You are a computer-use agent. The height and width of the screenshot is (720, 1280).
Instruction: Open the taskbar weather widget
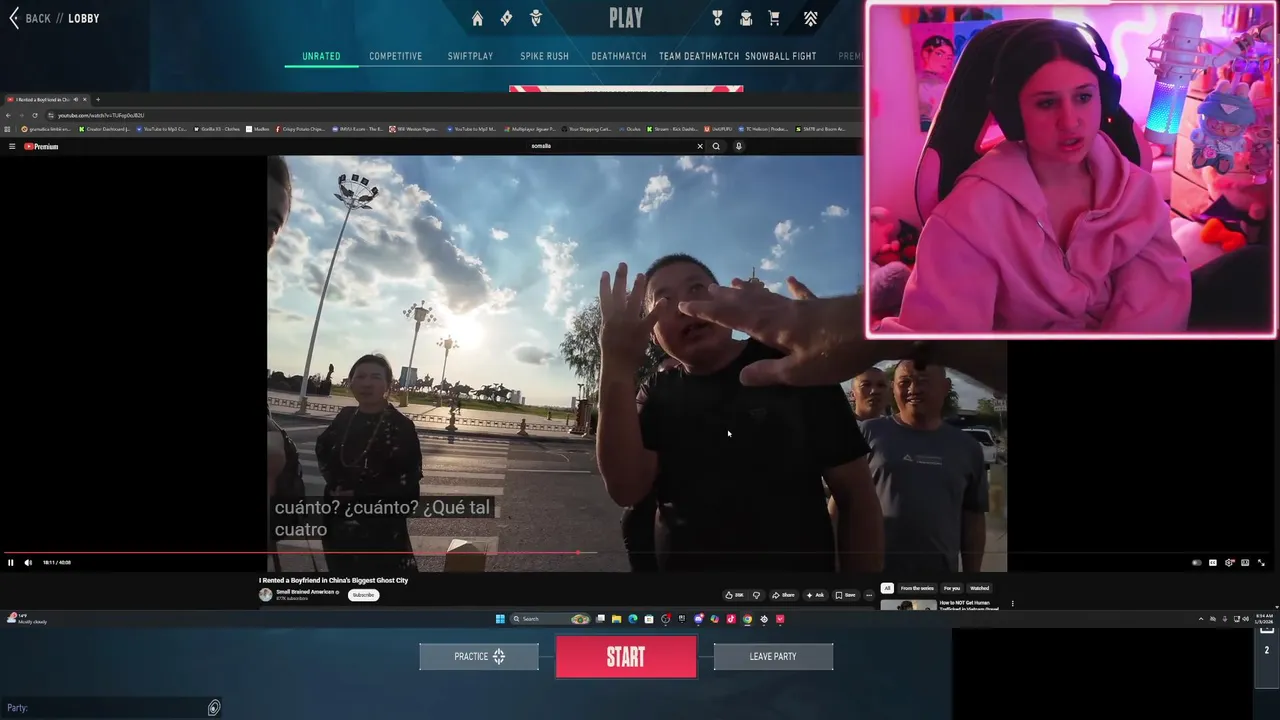(27, 619)
